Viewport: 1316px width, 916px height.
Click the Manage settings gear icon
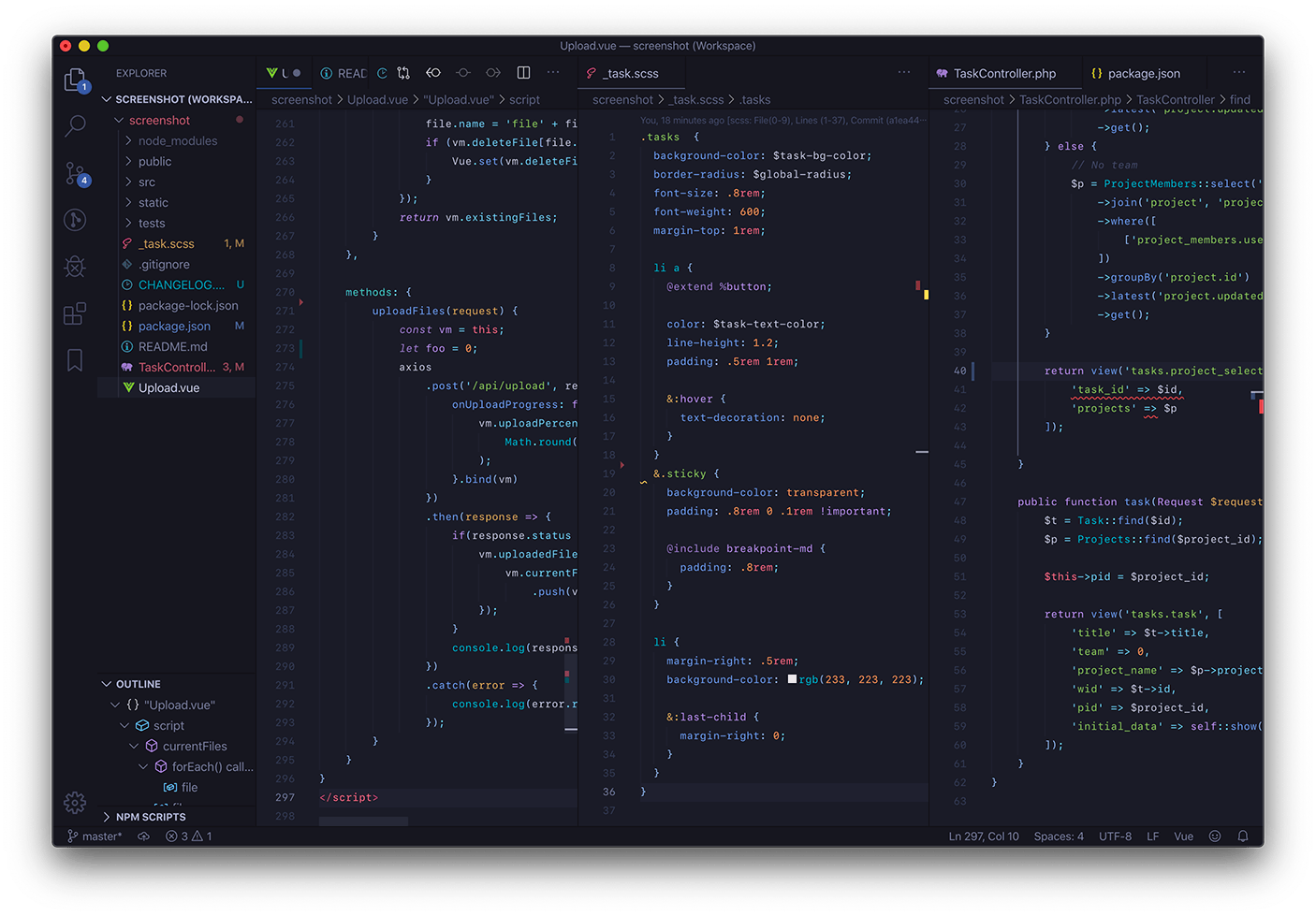(75, 803)
